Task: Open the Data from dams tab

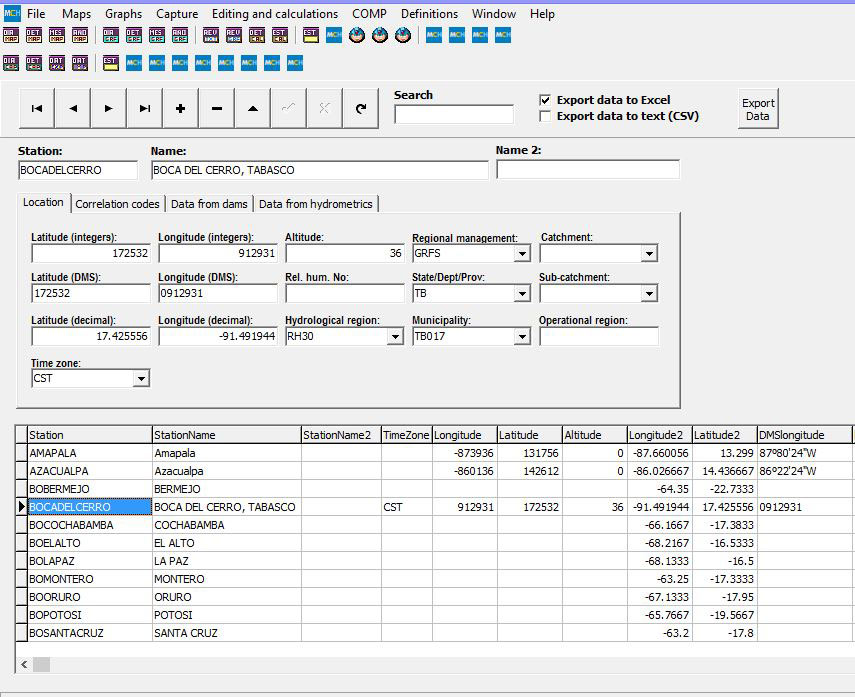Action: (209, 204)
